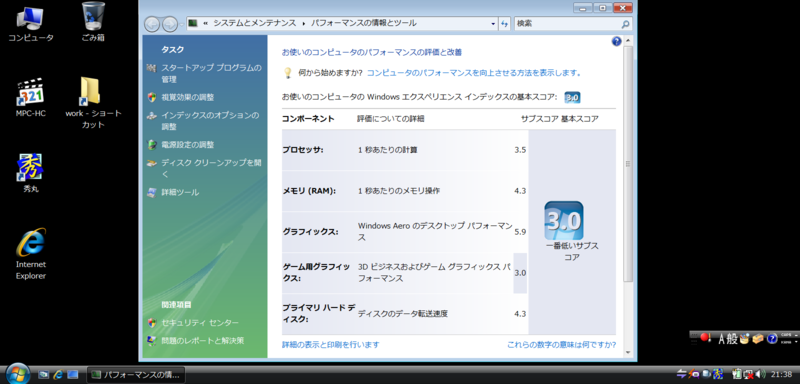Toggle the IME conversion mode '般' indicator
Image resolution: width=800 pixels, height=384 pixels.
click(732, 338)
